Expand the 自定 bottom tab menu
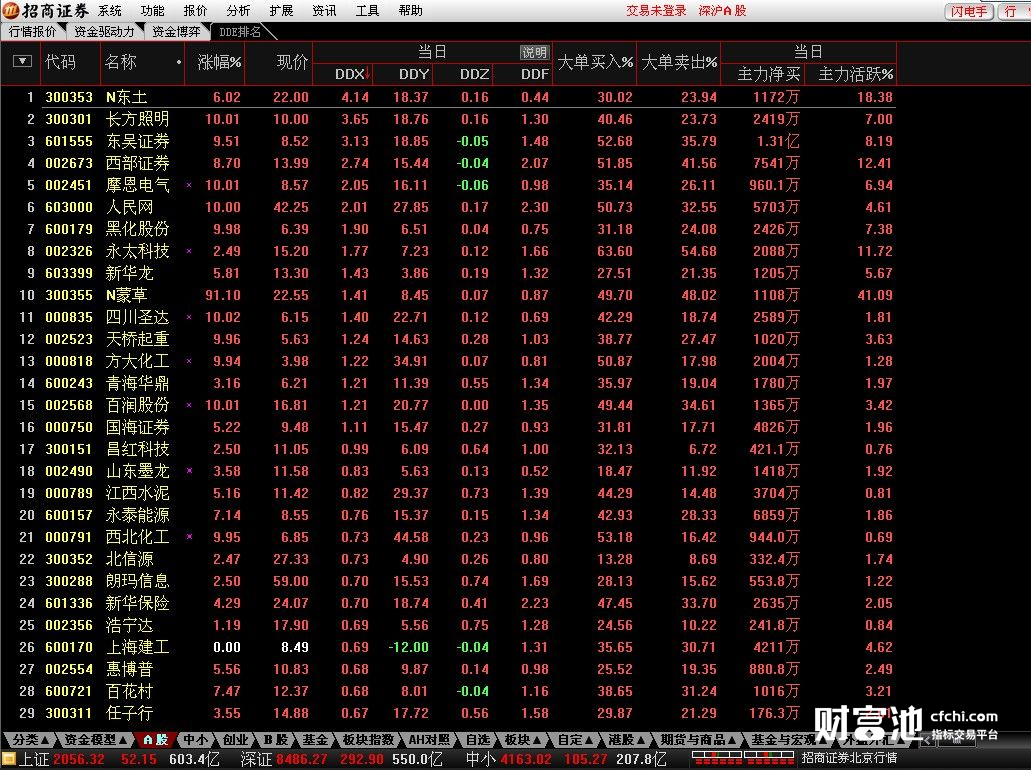The height and width of the screenshot is (770, 1031). point(576,740)
